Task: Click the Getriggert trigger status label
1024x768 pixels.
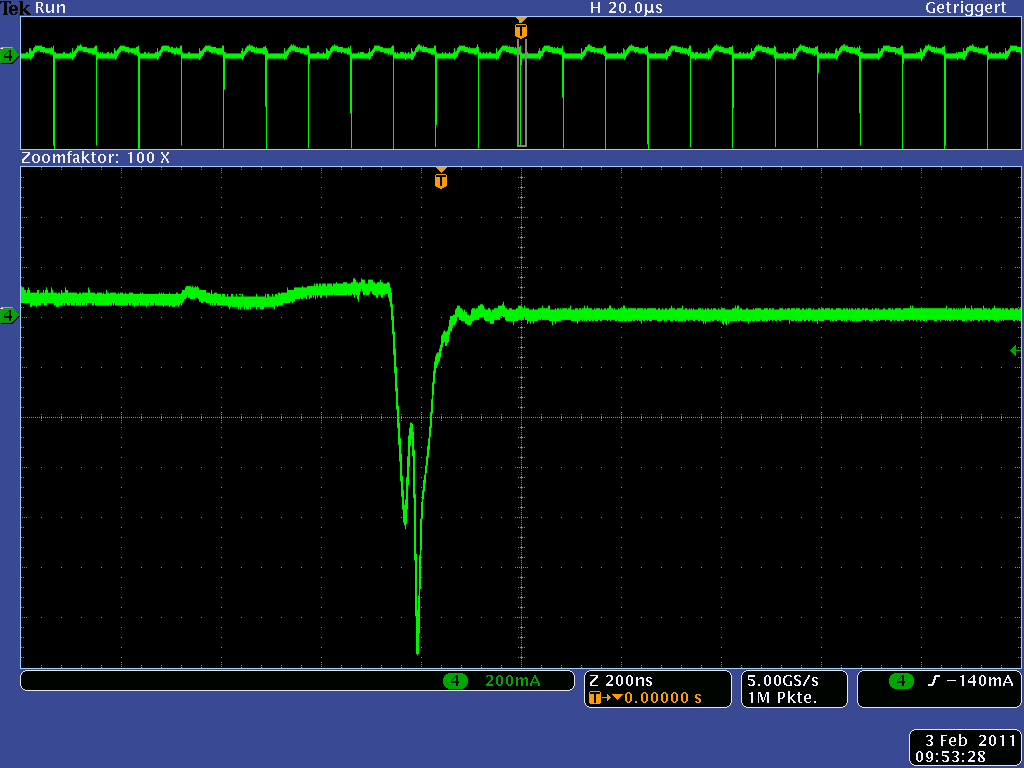Action: tap(965, 8)
